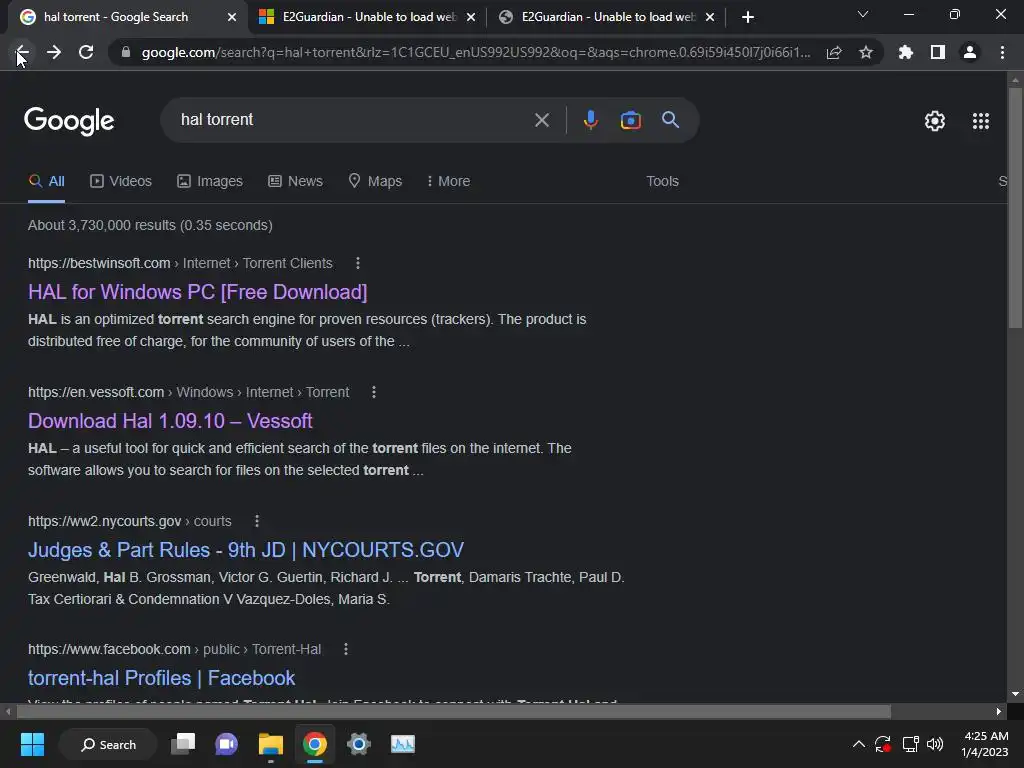The width and height of the screenshot is (1024, 768).
Task: Switch to Images results
Action: point(210,182)
